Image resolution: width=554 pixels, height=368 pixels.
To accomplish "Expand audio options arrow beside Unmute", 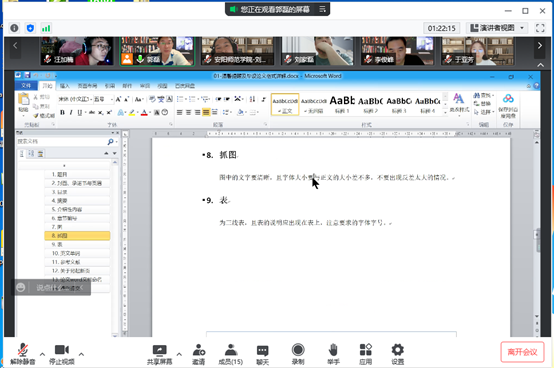I will click(x=42, y=354).
